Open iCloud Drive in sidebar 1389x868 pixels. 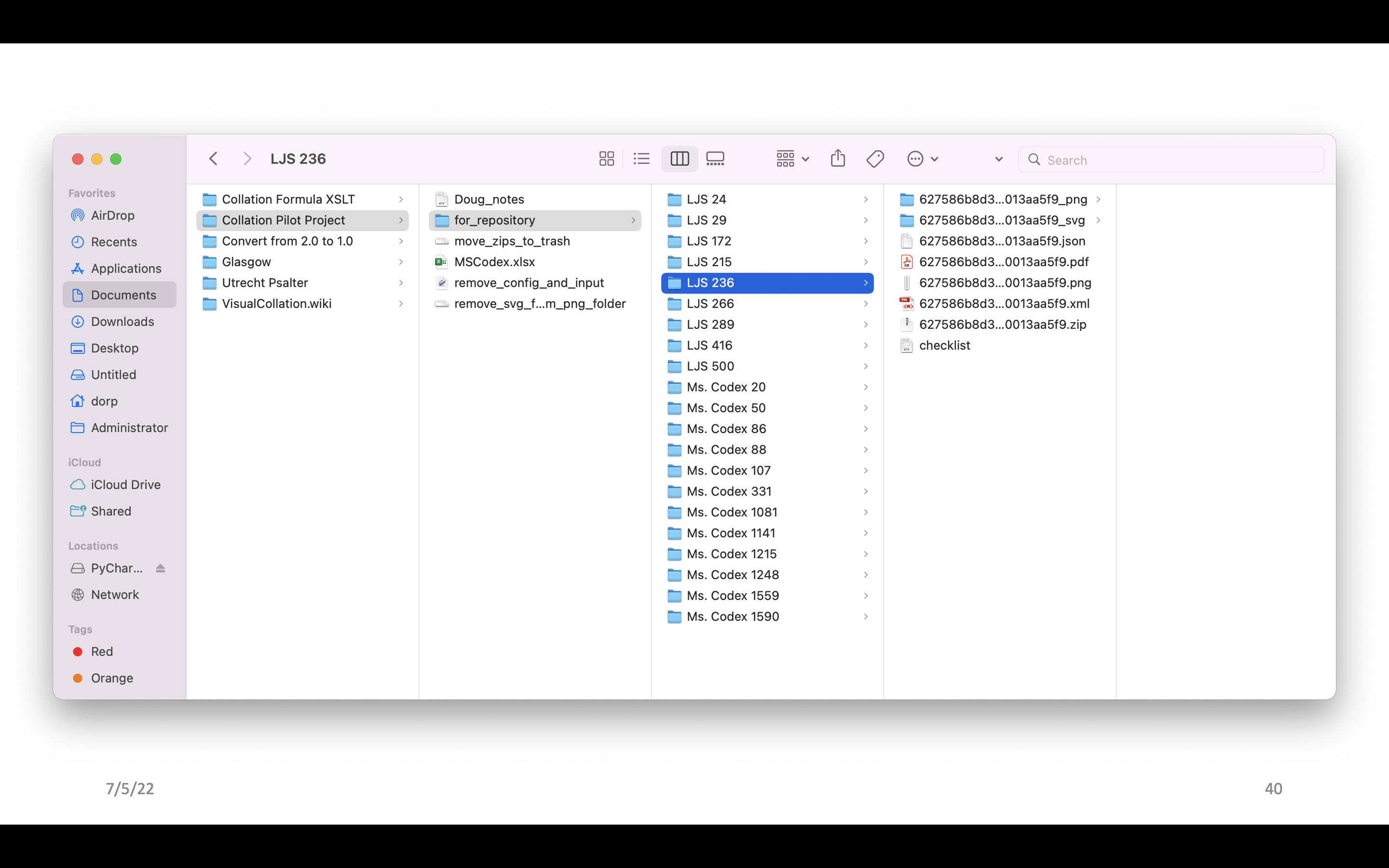click(x=120, y=485)
